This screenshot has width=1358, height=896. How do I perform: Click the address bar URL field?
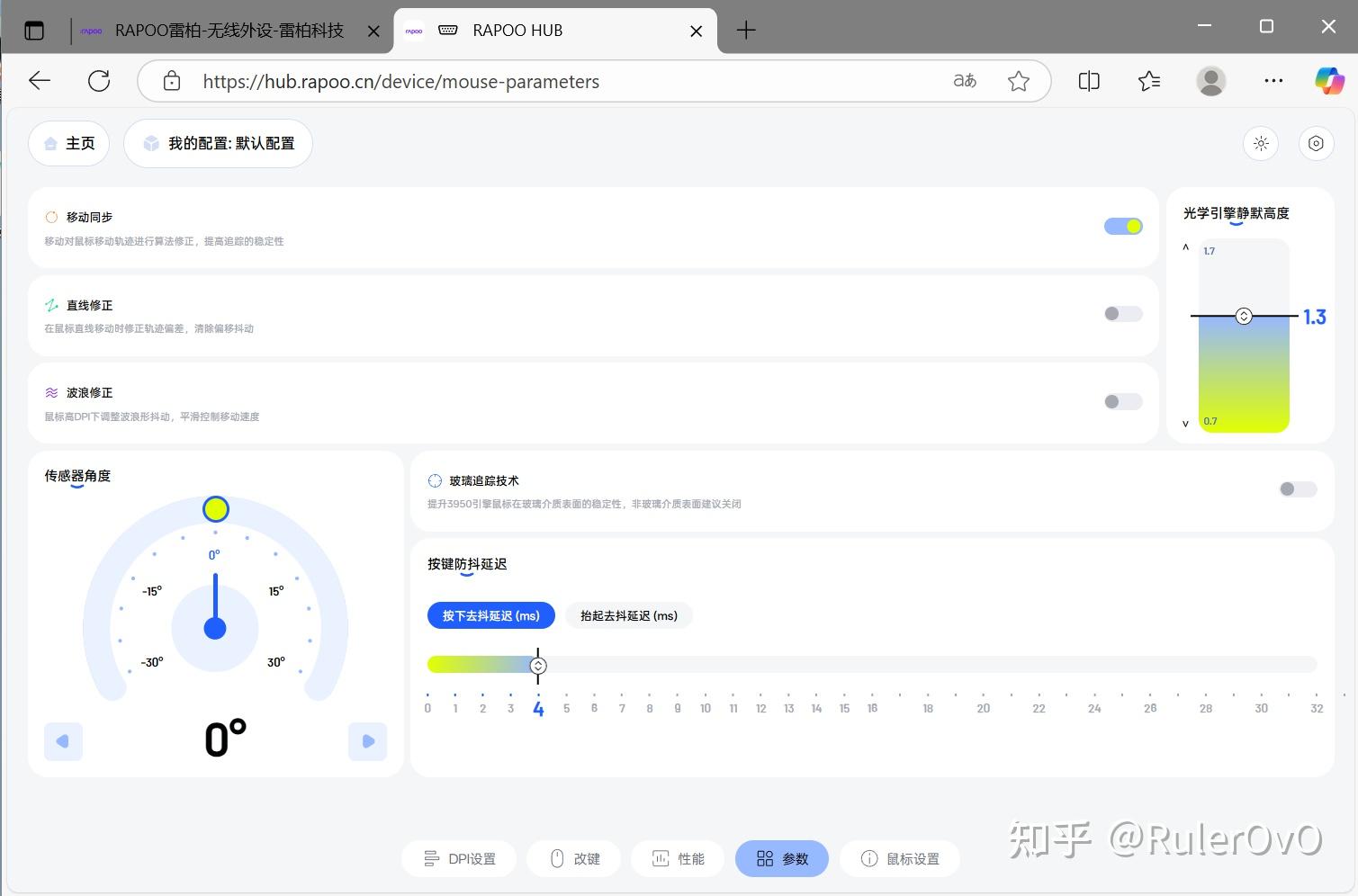(x=594, y=81)
